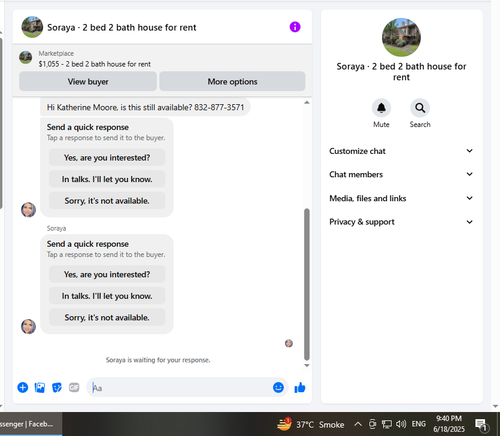This screenshot has height=436, width=500.
Task: Open volume control speaker icon
Action: pyautogui.click(x=401, y=424)
